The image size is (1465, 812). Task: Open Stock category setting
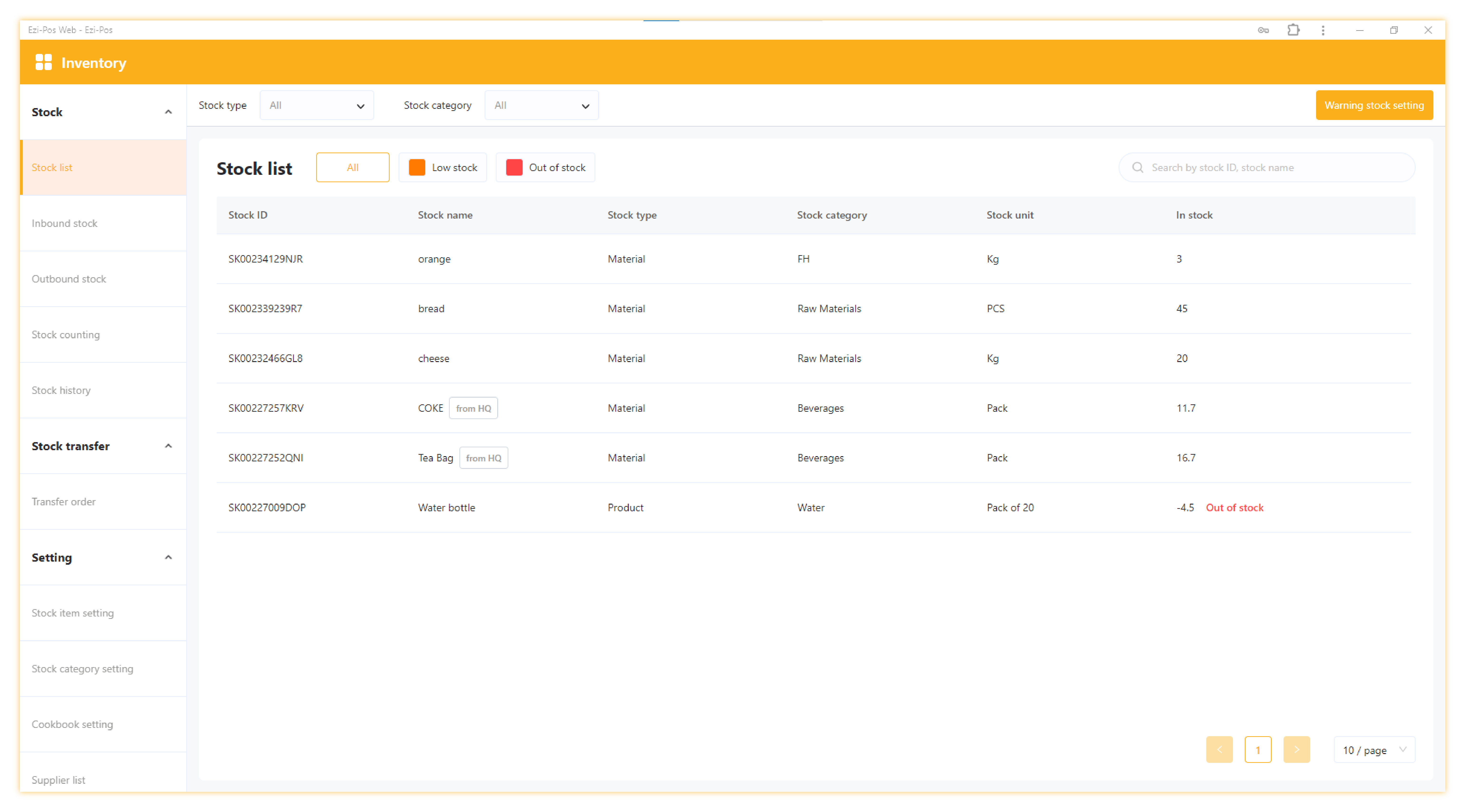point(103,669)
